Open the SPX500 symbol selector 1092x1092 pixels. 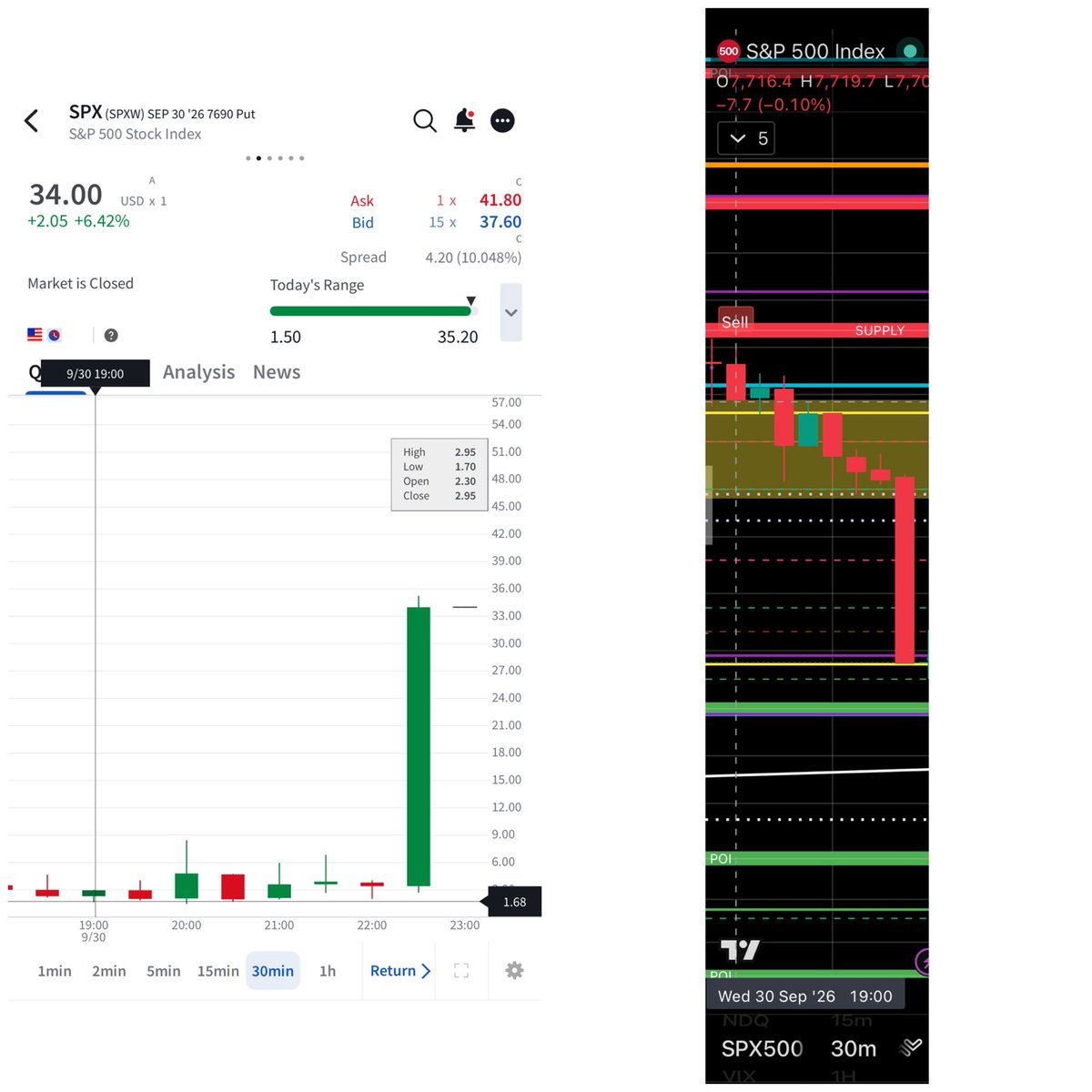tap(762, 1048)
